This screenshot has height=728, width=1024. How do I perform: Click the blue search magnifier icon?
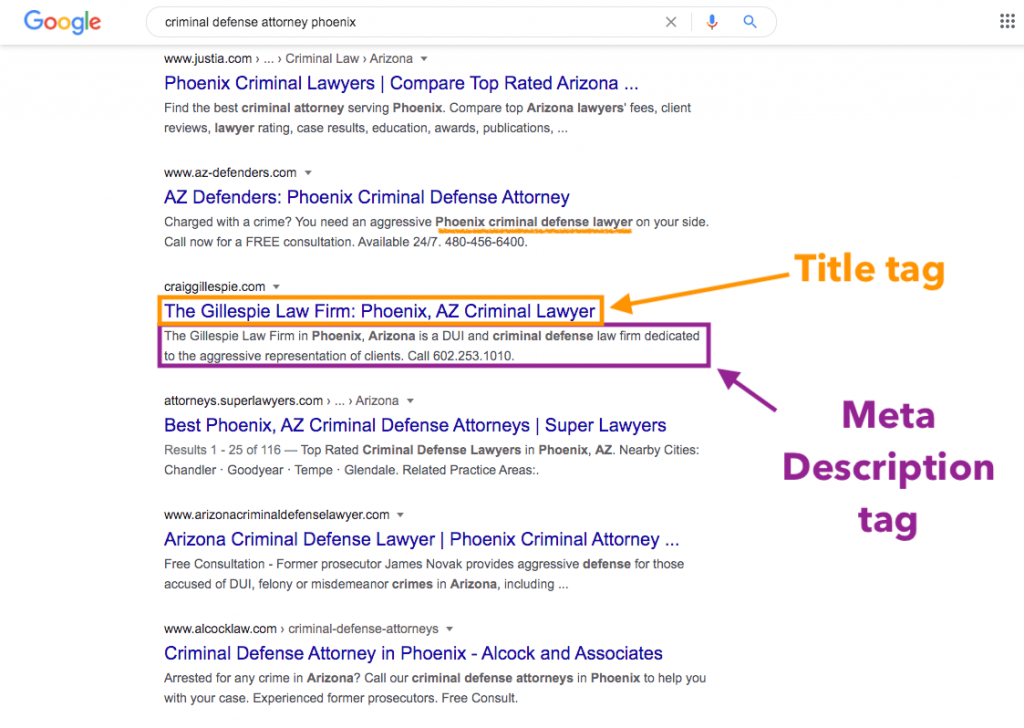click(750, 22)
